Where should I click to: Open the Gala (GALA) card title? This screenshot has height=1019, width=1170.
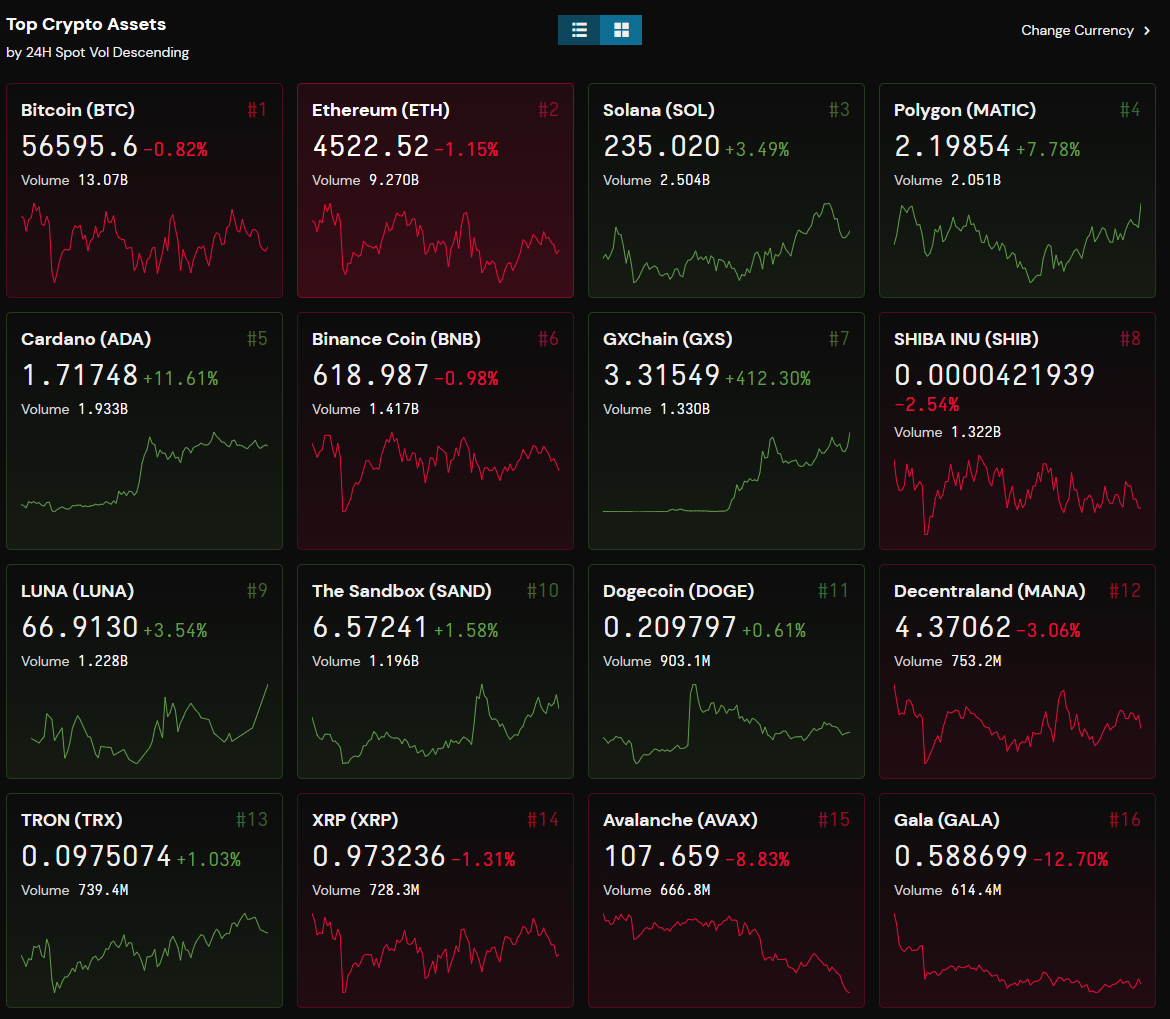click(947, 821)
